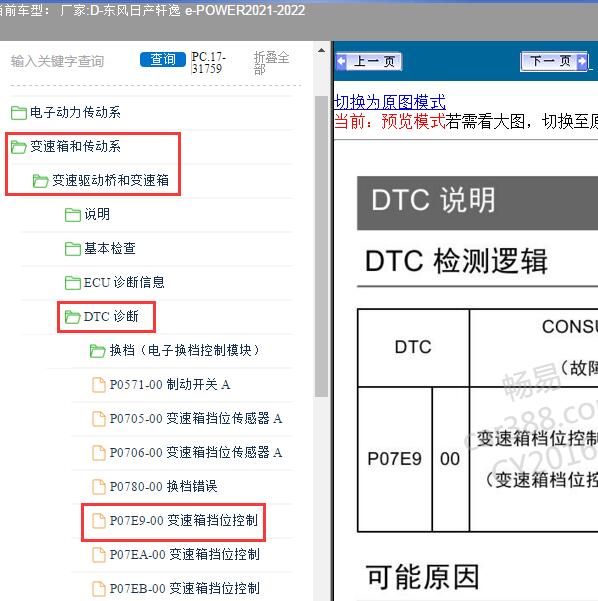
Task: Click the DTC 说明 heading banner
Action: pos(477,203)
